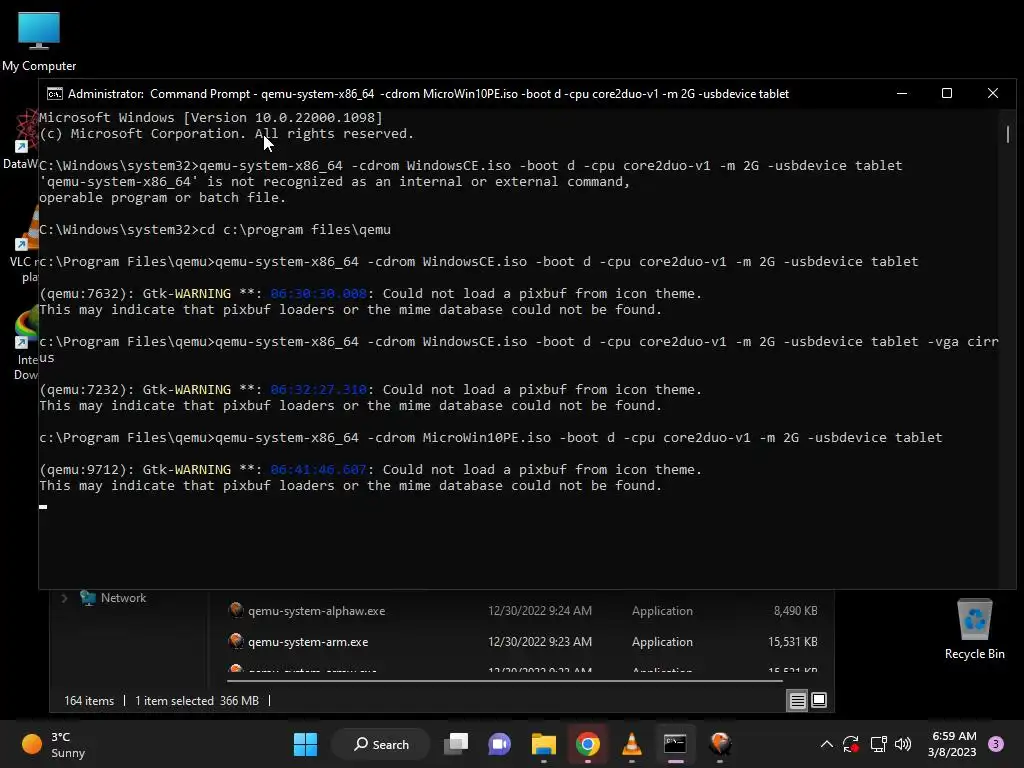Image resolution: width=1024 pixels, height=768 pixels.
Task: Open the Recycle Bin desktop icon
Action: click(974, 629)
